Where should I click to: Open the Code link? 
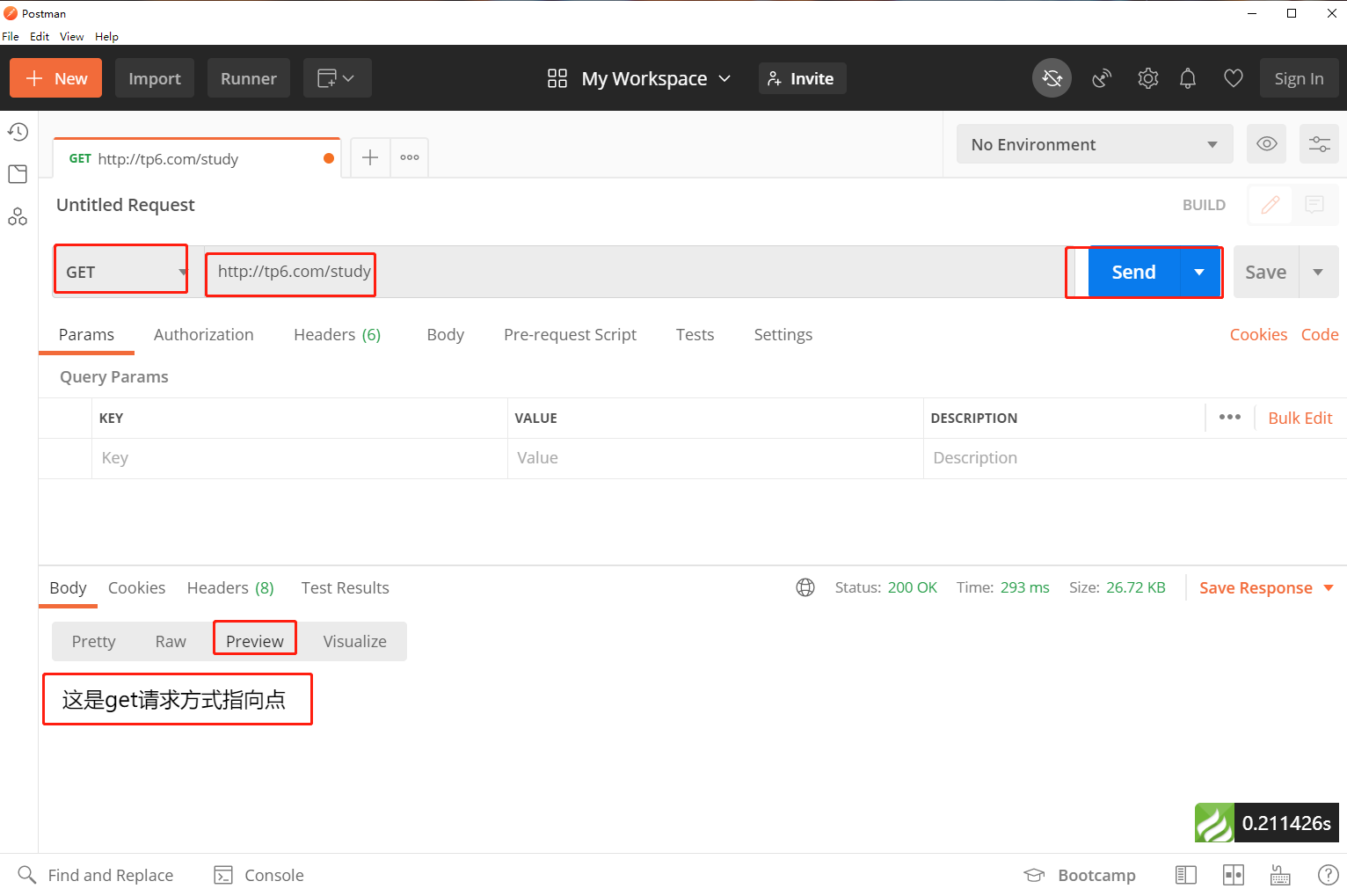click(x=1319, y=334)
